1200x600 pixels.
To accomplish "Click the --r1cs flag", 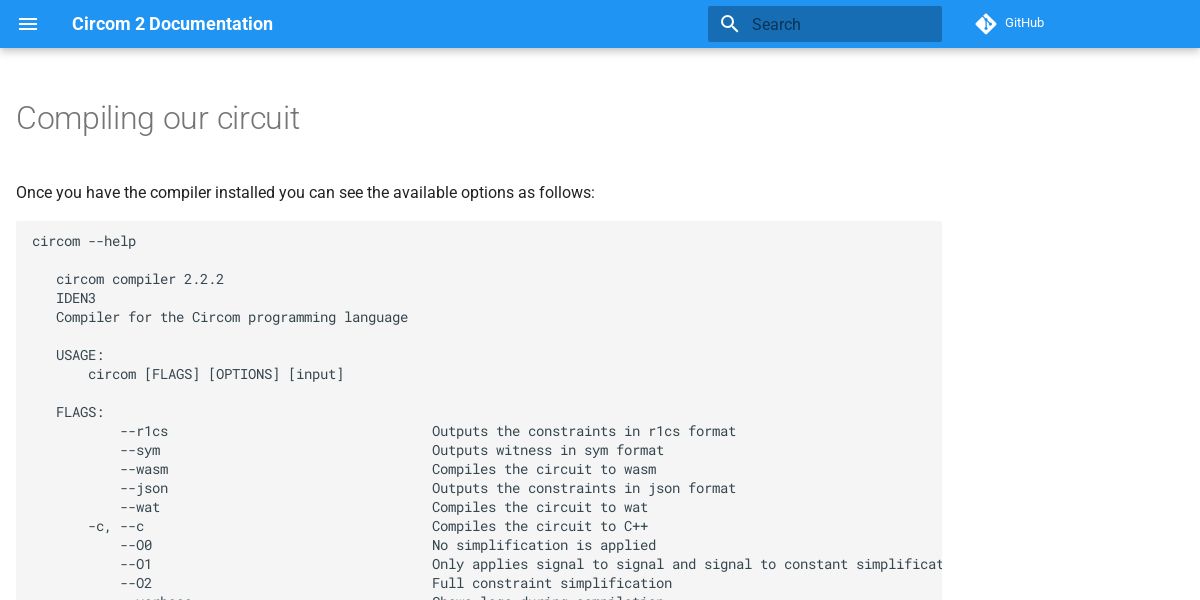I will click(144, 431).
